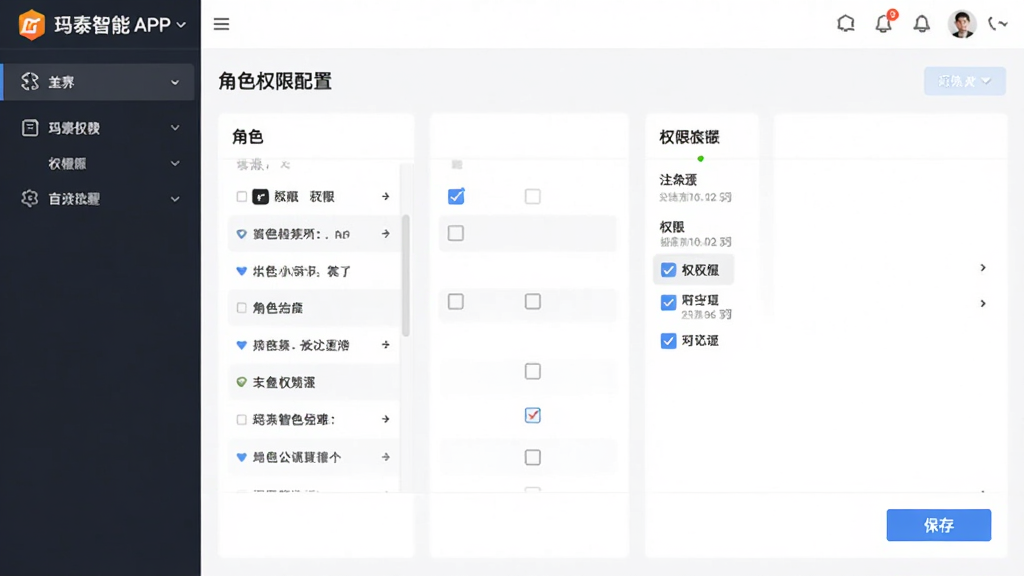Click the blue heart in role row ending 了
The width and height of the screenshot is (1024, 576).
(242, 271)
